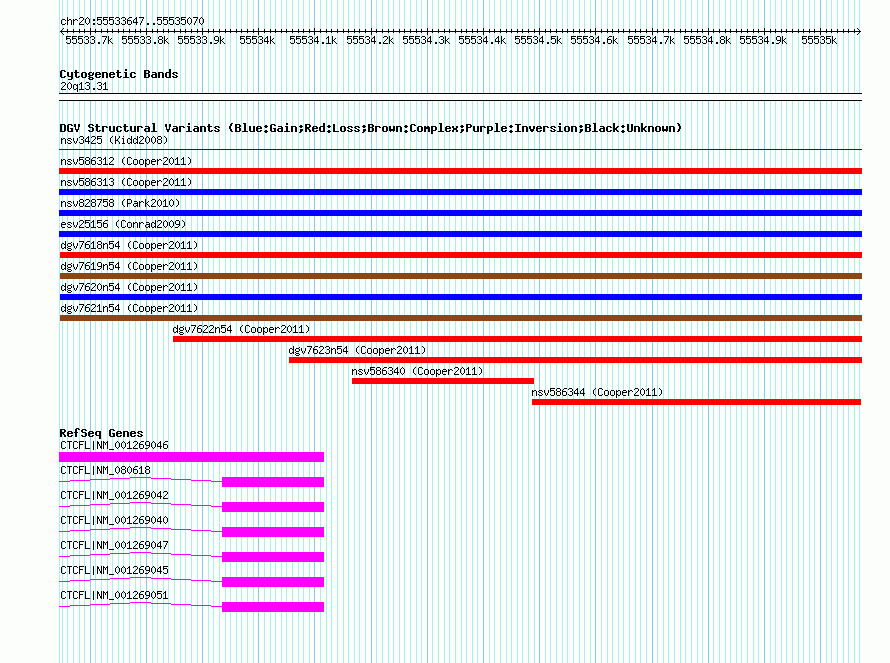Click the 55533.9k ruler tick label
Image resolution: width=890 pixels, height=663 pixels.
pyautogui.click(x=201, y=40)
